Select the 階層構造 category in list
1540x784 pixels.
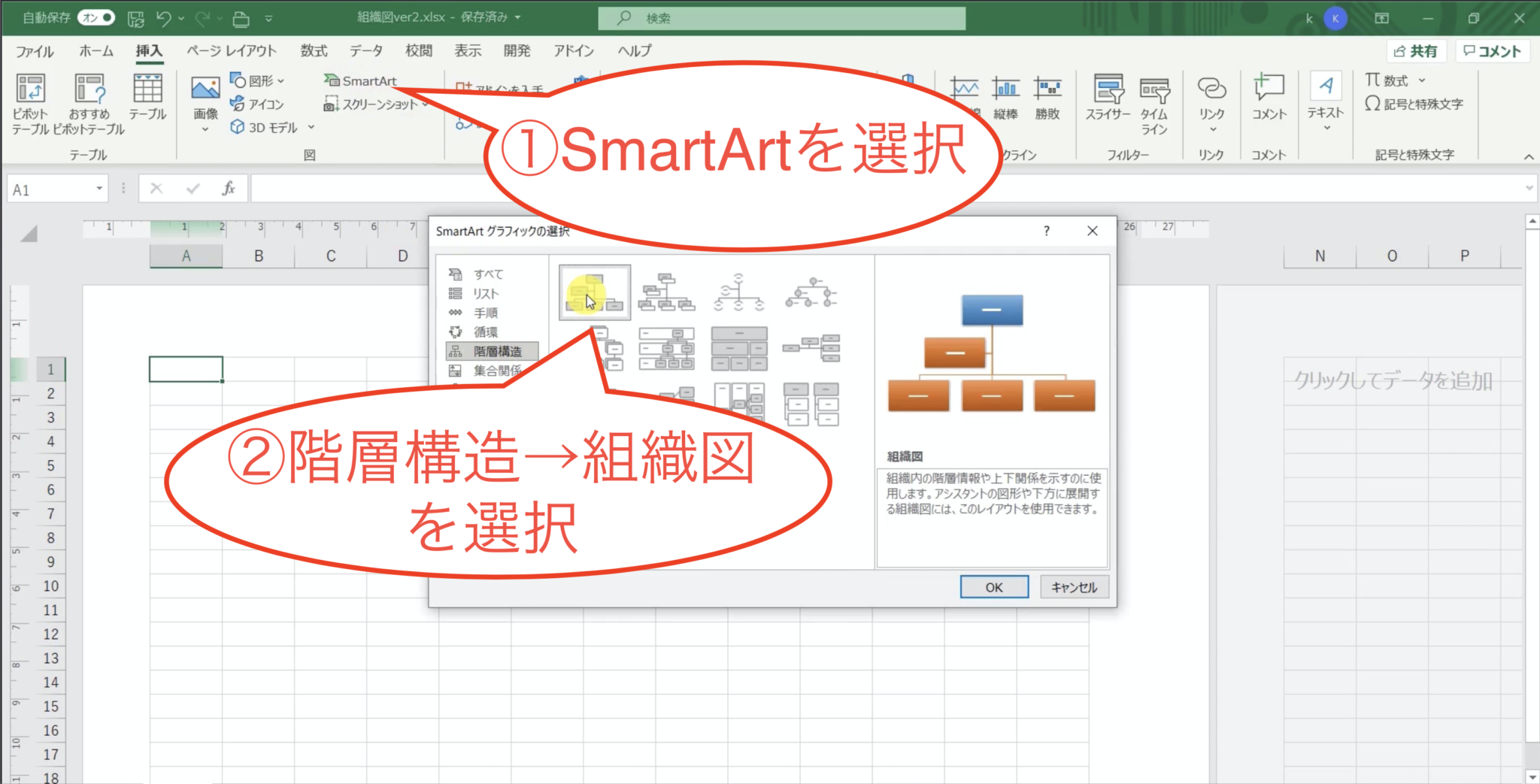pos(496,351)
